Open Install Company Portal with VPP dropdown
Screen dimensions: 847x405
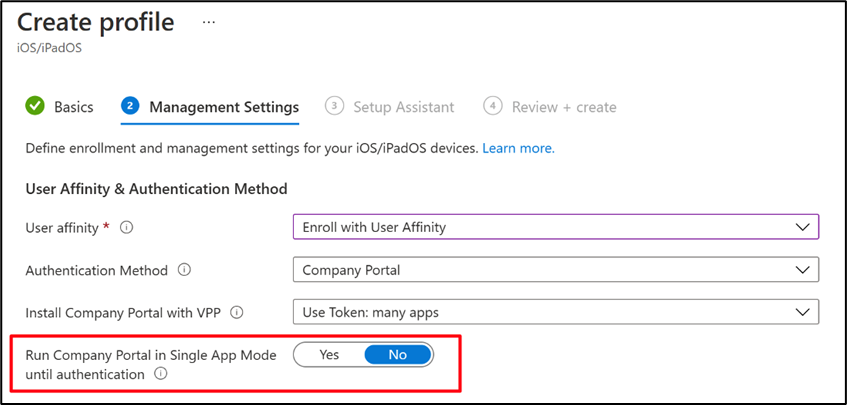pos(555,312)
